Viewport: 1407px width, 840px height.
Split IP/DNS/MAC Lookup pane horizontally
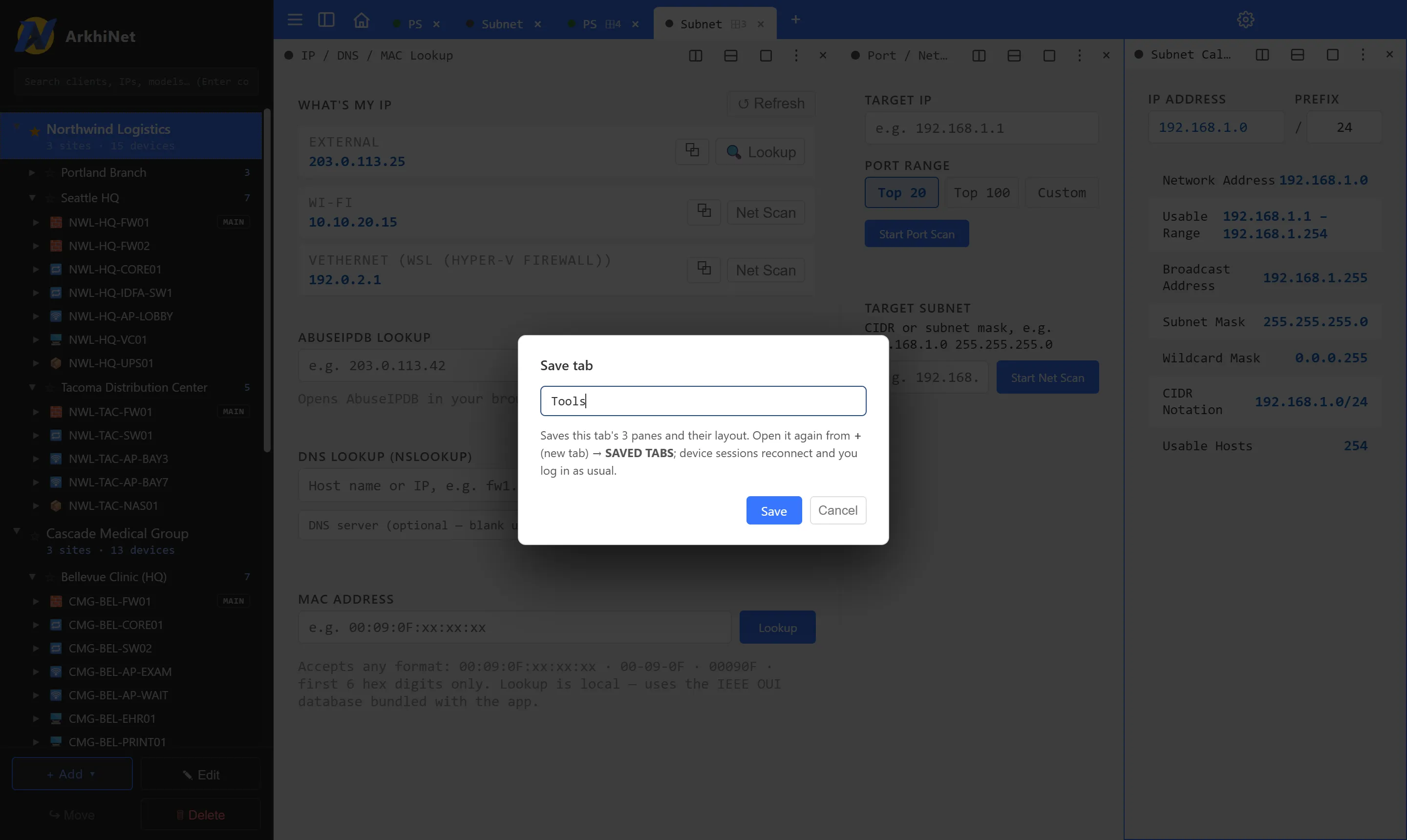point(730,56)
